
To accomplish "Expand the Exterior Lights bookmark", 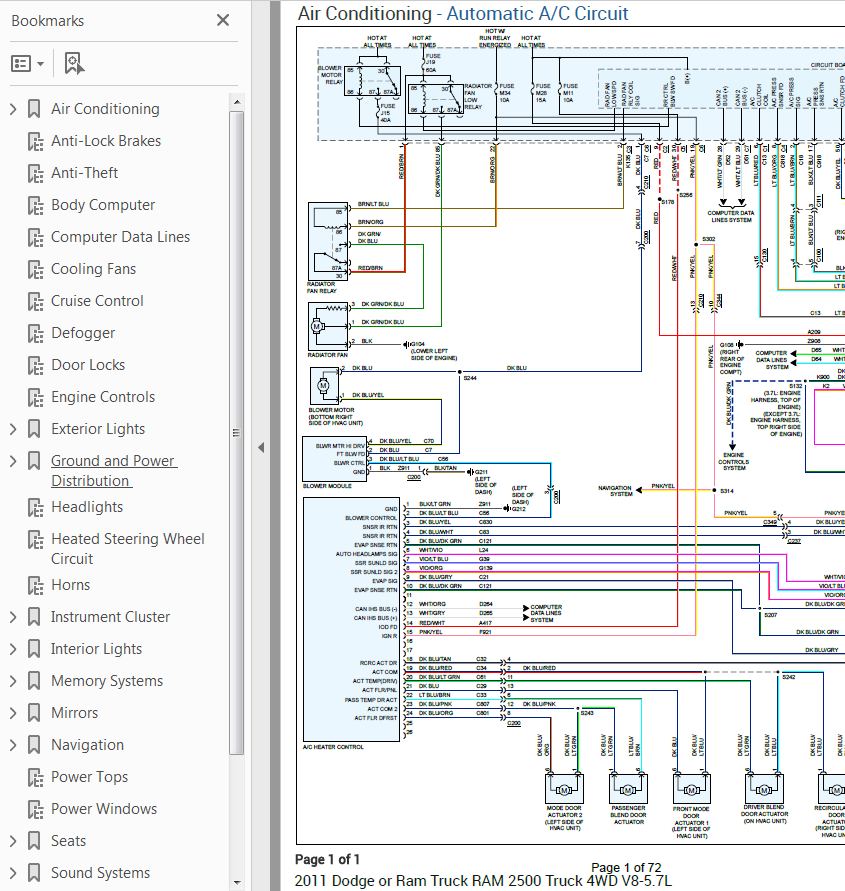I will pyautogui.click(x=13, y=429).
